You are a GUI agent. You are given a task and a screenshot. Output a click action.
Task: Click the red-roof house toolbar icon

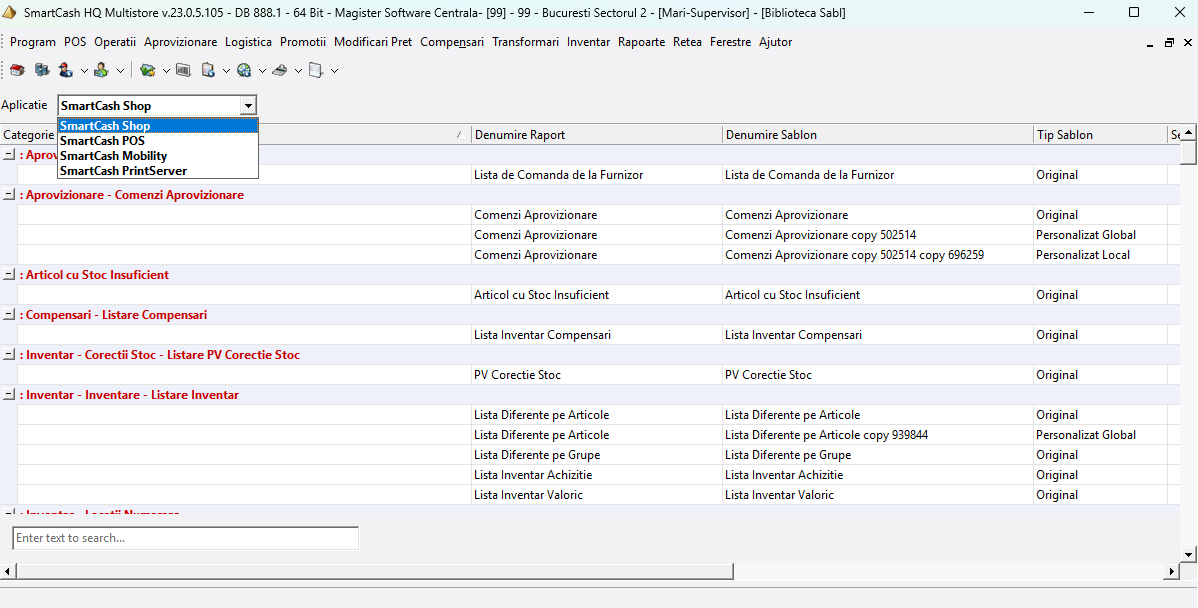coord(17,70)
